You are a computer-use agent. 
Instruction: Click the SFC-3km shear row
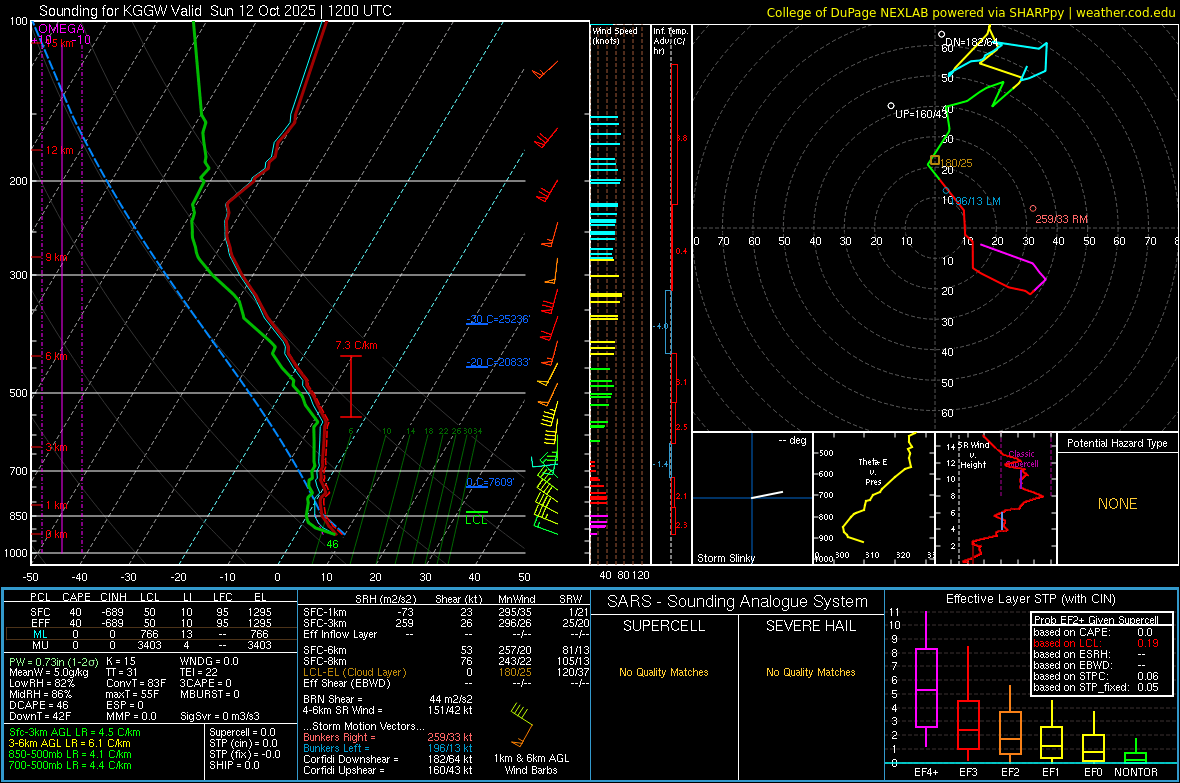[446, 623]
